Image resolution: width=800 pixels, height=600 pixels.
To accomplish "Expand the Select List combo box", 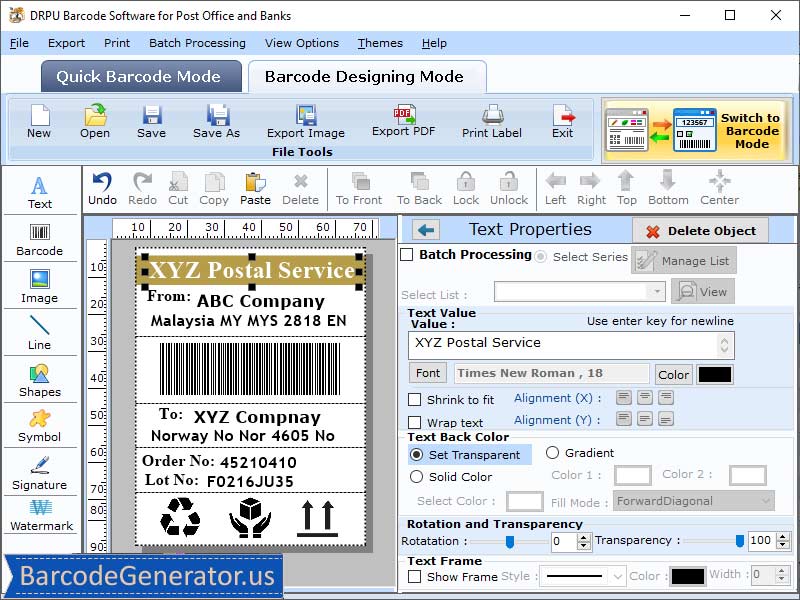I will click(656, 290).
